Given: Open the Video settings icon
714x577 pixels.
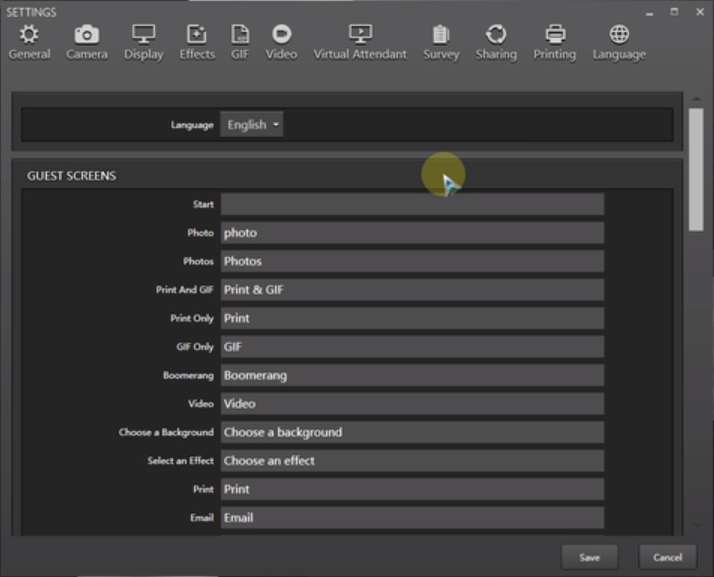Looking at the screenshot, I should (x=281, y=36).
